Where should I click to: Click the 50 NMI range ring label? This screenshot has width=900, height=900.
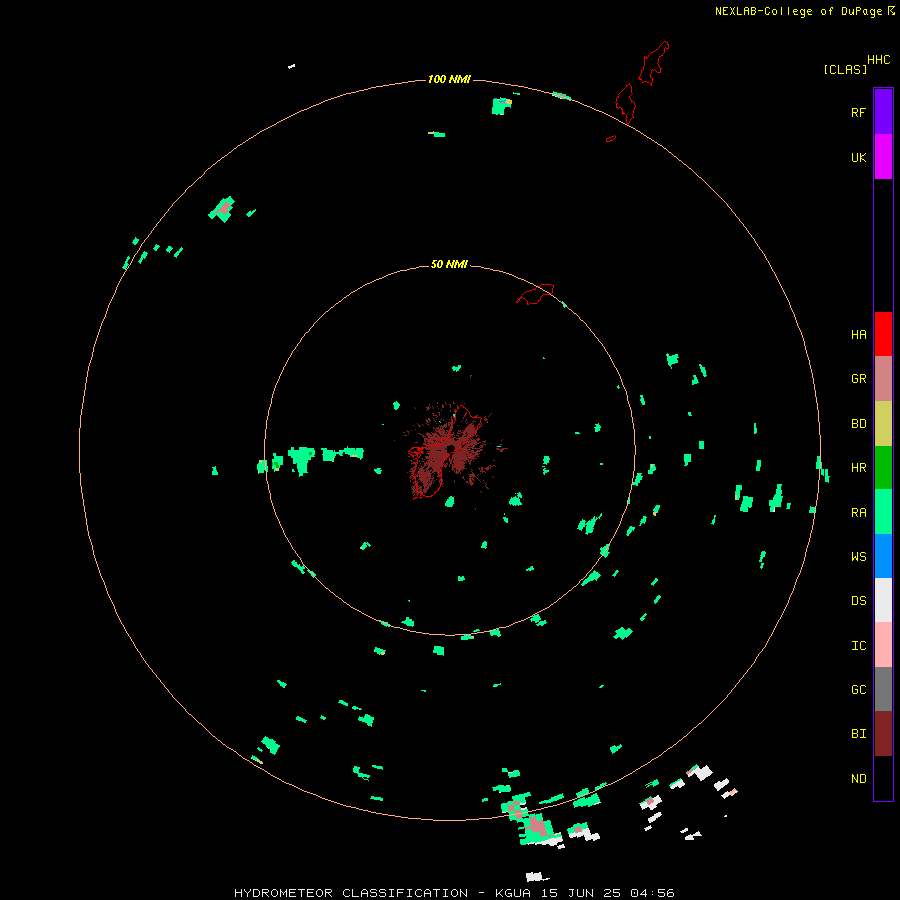449,264
